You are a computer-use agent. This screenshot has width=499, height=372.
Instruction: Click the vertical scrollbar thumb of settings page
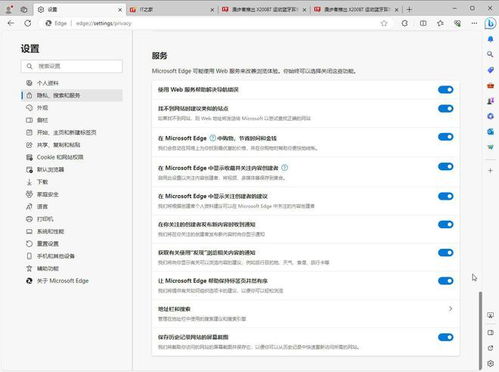pos(480,330)
